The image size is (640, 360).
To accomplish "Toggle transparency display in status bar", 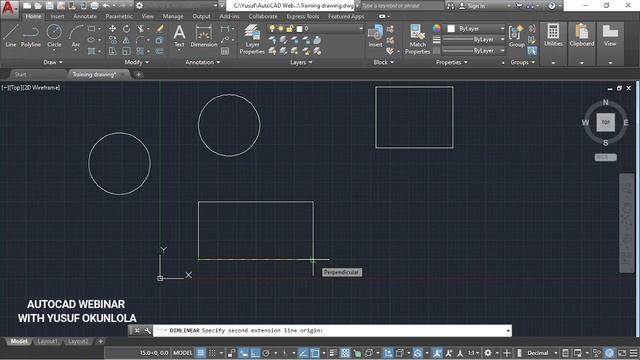I will point(345,353).
